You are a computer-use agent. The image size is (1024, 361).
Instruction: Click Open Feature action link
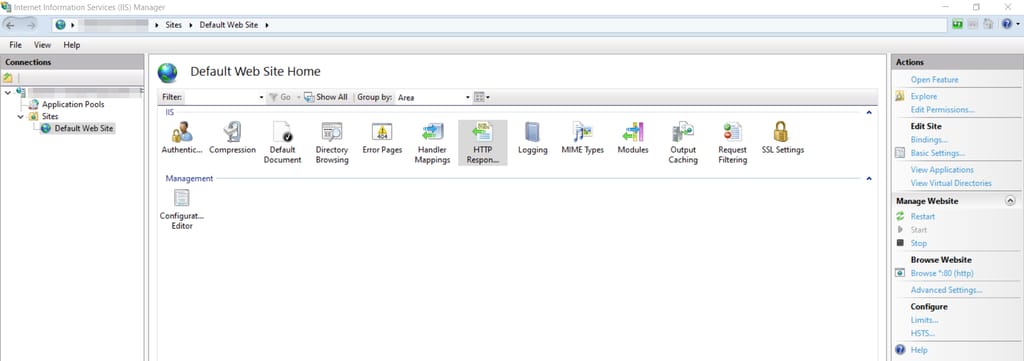pyautogui.click(x=935, y=80)
